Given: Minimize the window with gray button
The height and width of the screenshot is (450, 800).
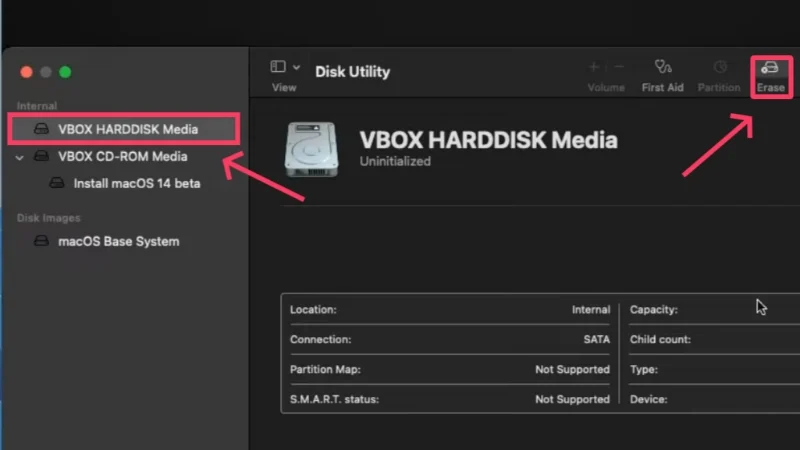Looking at the screenshot, I should point(46,72).
